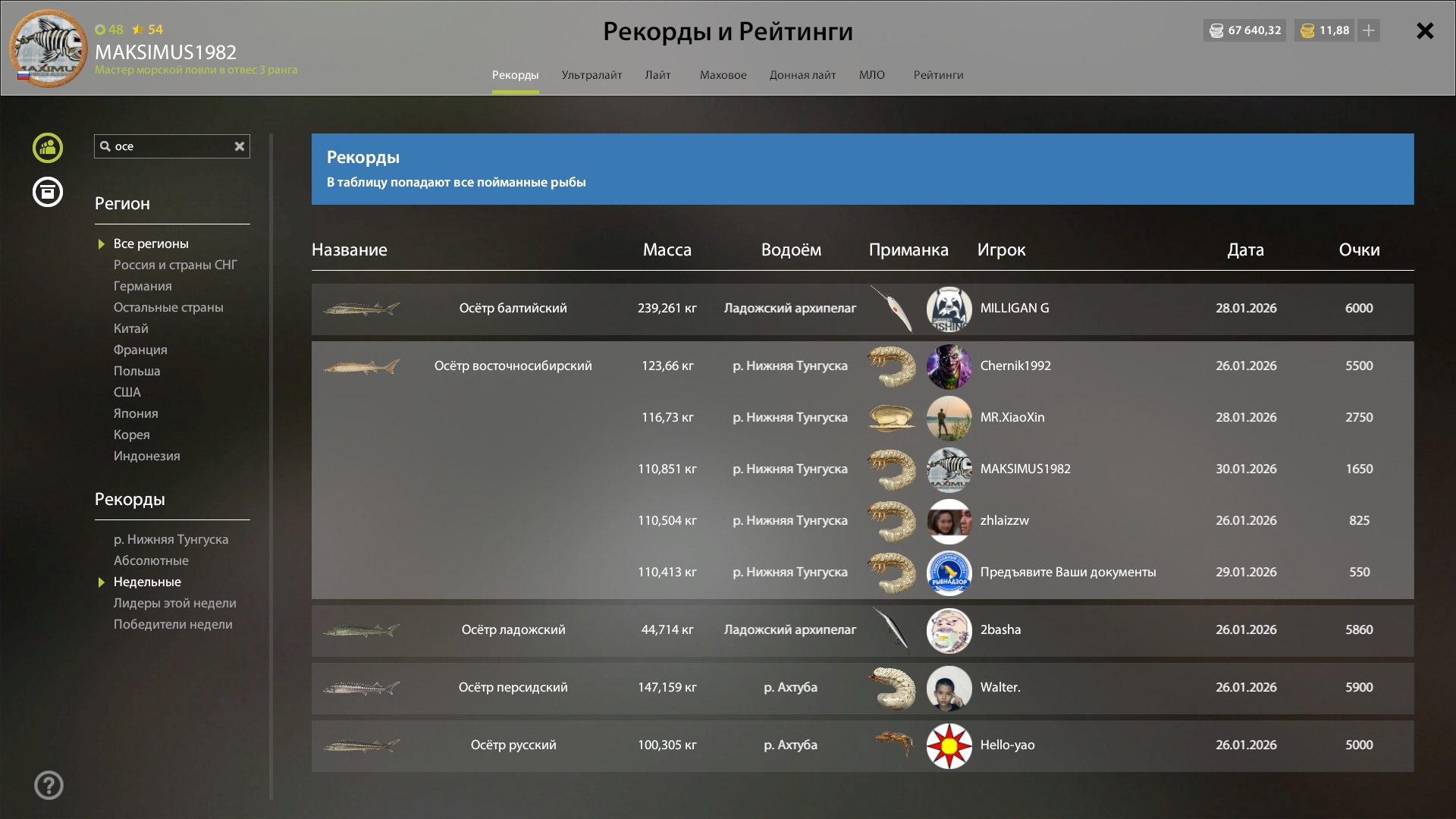This screenshot has width=1456, height=819.
Task: Click MILLIGAN G player avatar
Action: (949, 309)
